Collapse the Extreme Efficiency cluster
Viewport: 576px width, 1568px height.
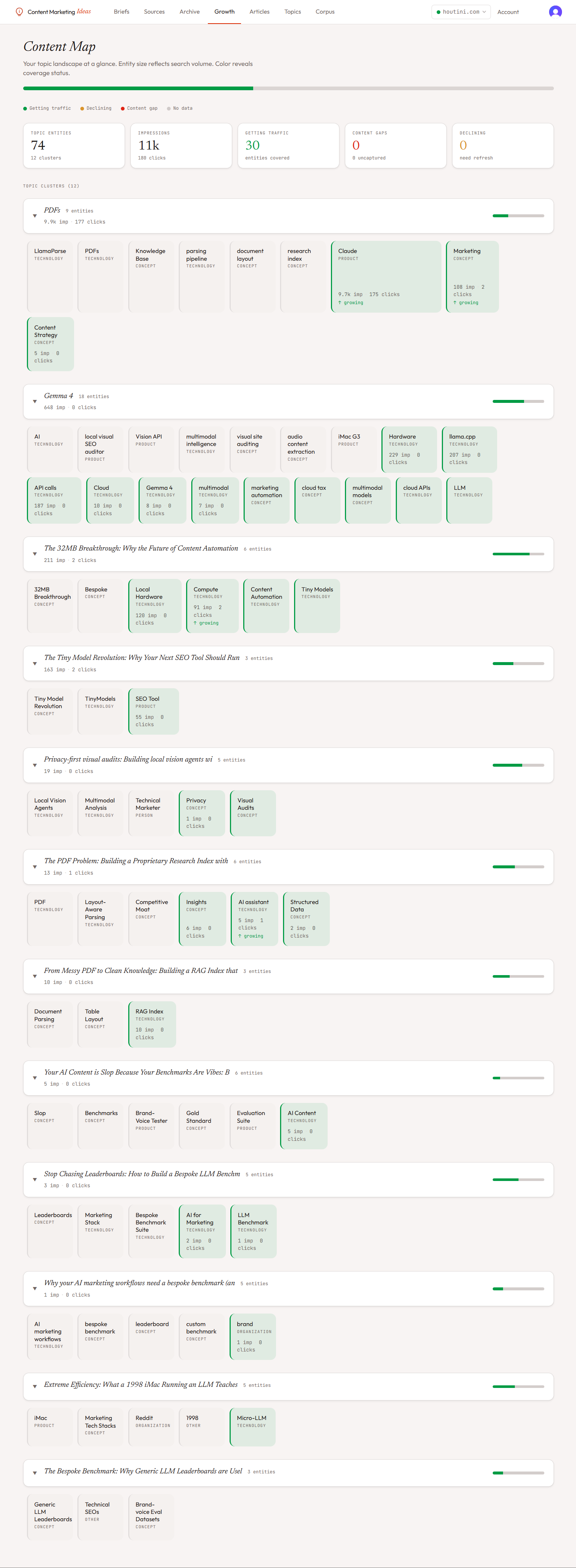(x=35, y=1386)
